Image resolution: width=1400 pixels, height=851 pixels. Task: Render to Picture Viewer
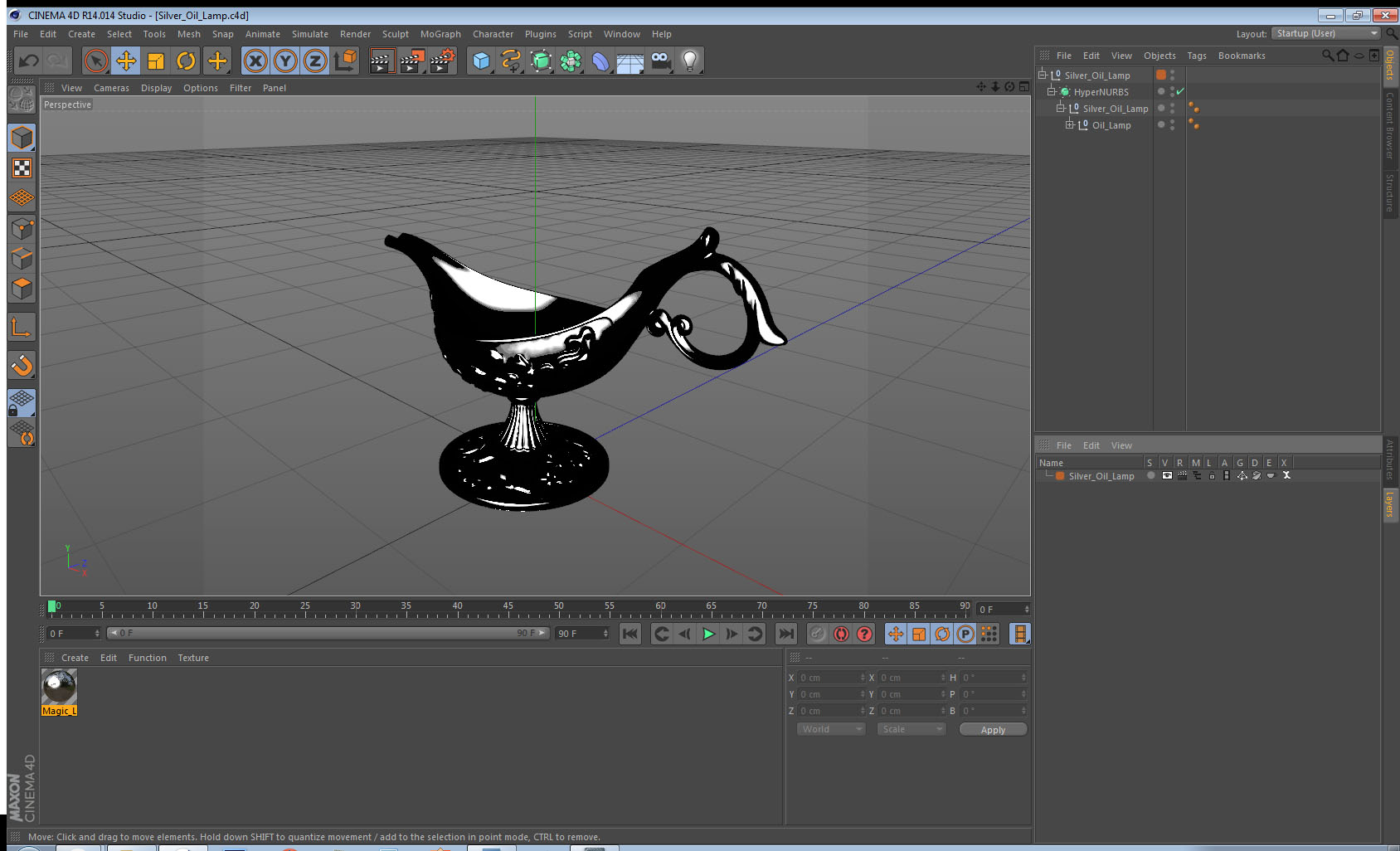[412, 61]
